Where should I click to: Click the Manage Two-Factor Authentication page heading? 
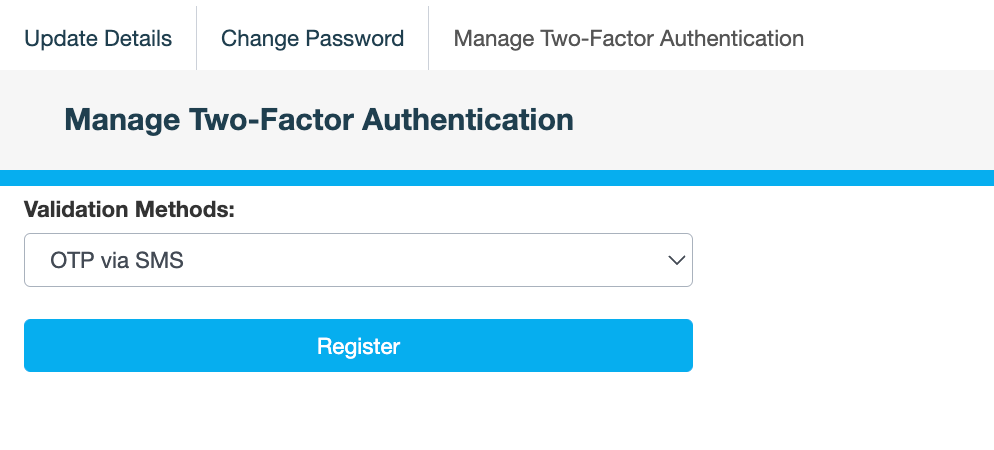coord(319,120)
